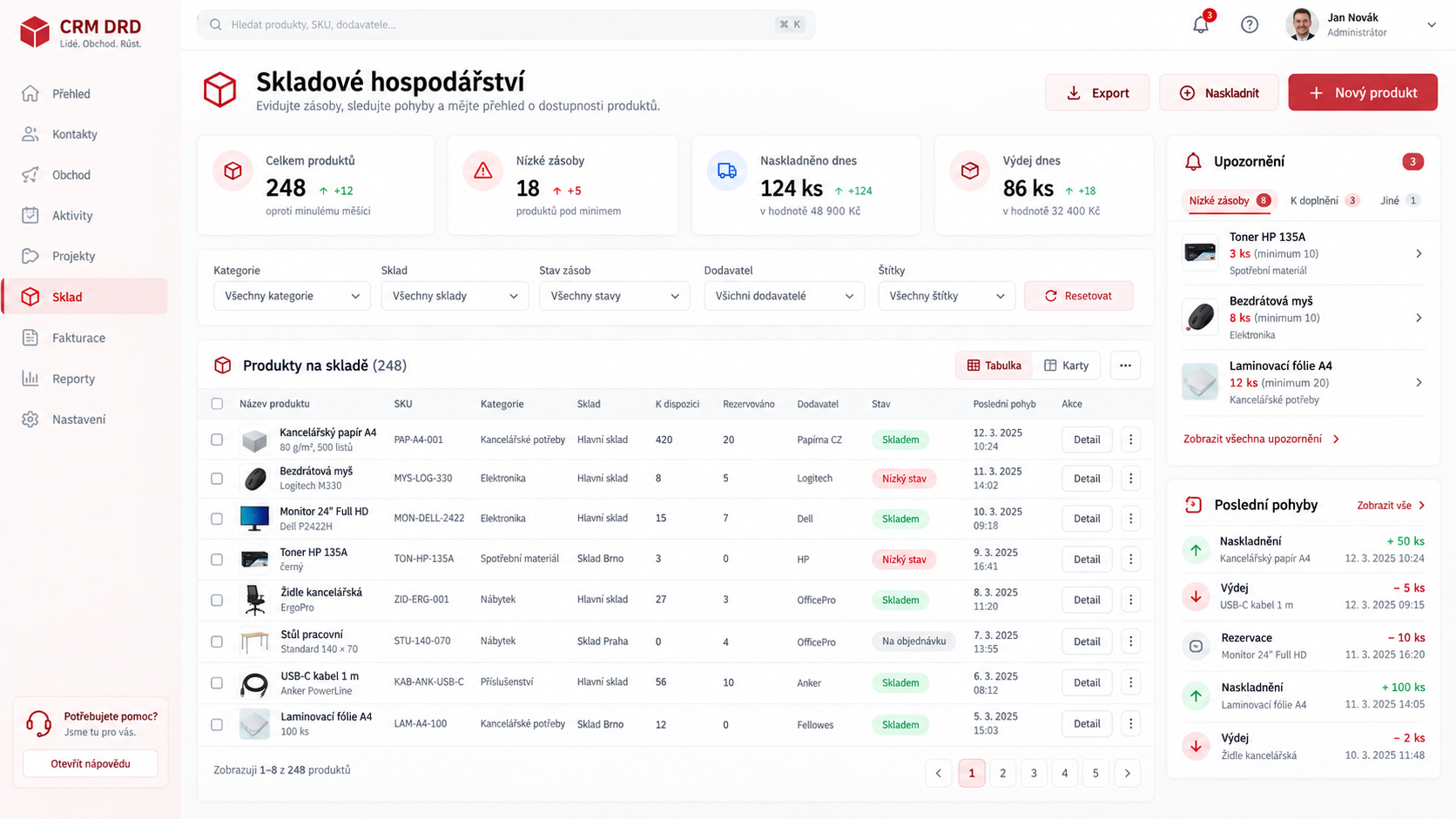1456x819 pixels.
Task: Select the USB-C kabel 1 m checkbox
Action: pos(217,683)
